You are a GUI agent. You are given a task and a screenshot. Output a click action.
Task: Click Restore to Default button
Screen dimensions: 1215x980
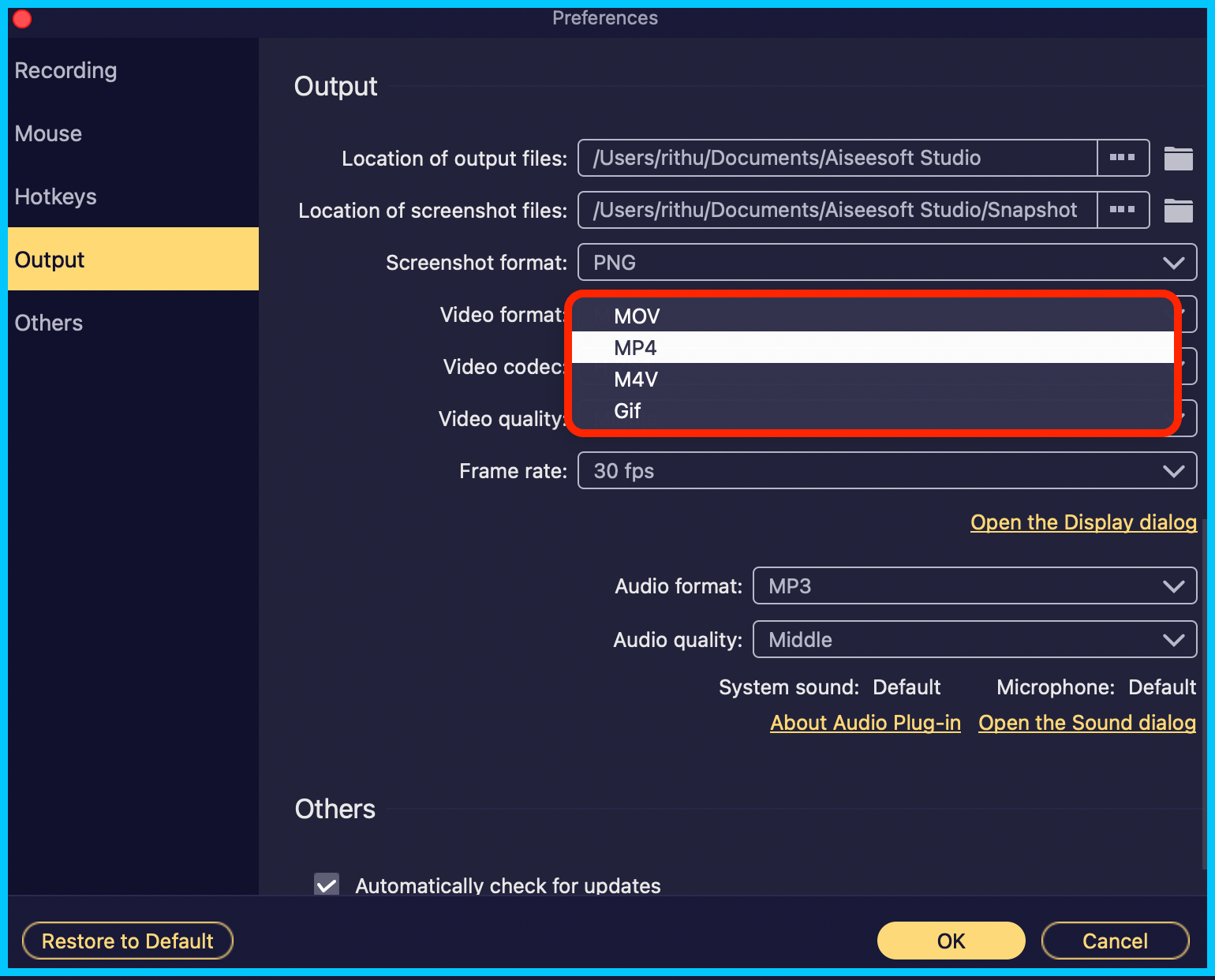(128, 941)
